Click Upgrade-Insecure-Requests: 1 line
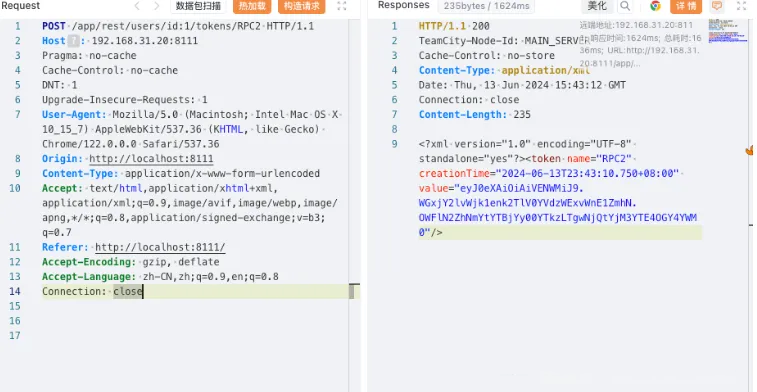Viewport: 757px width, 392px height. tap(125, 100)
